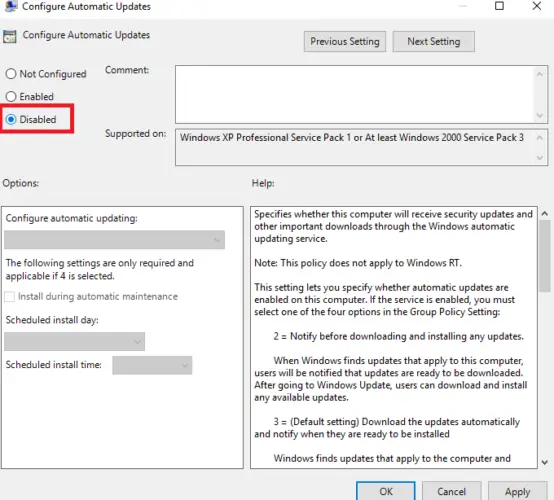Maximize the Configure Automatic Updates window
554x500 pixels.
tap(499, 6)
